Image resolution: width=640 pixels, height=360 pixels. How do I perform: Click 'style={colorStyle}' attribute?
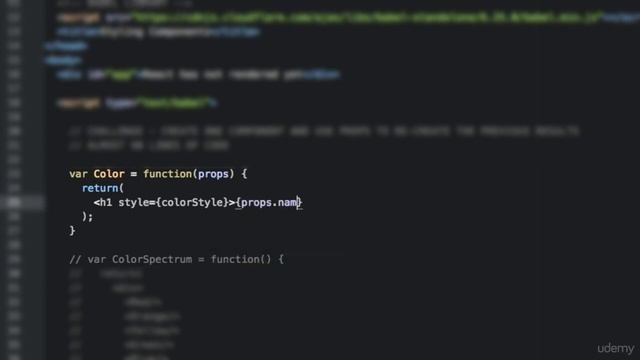[x=173, y=202]
